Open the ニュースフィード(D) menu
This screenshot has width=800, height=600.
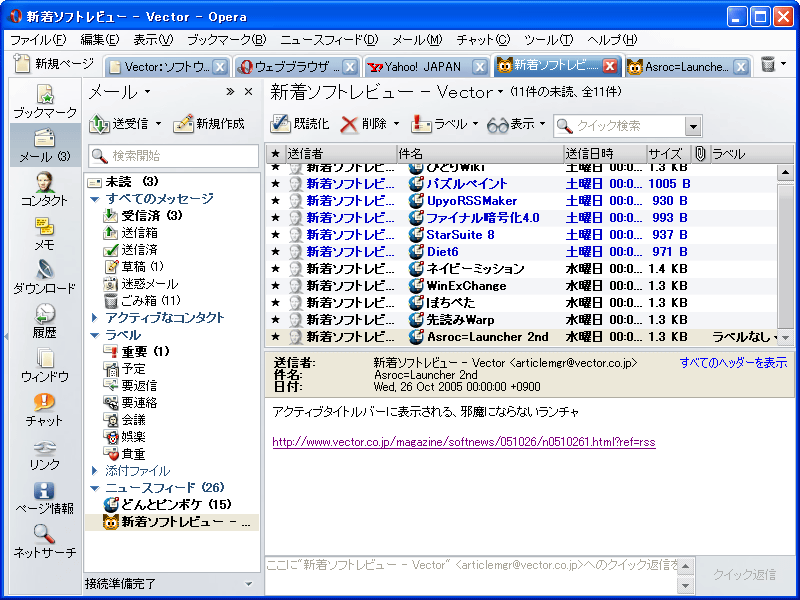click(x=330, y=40)
